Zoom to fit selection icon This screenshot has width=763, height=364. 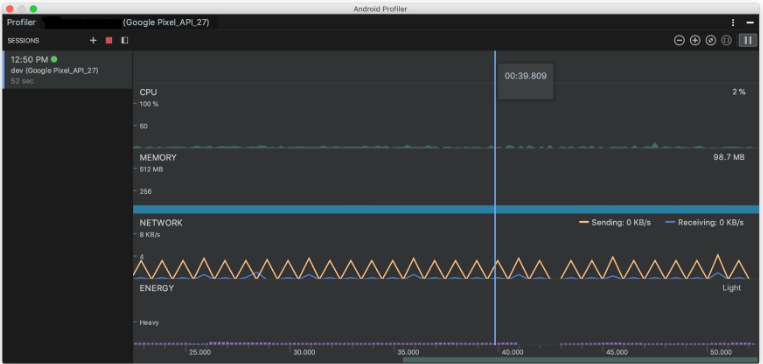tap(727, 40)
